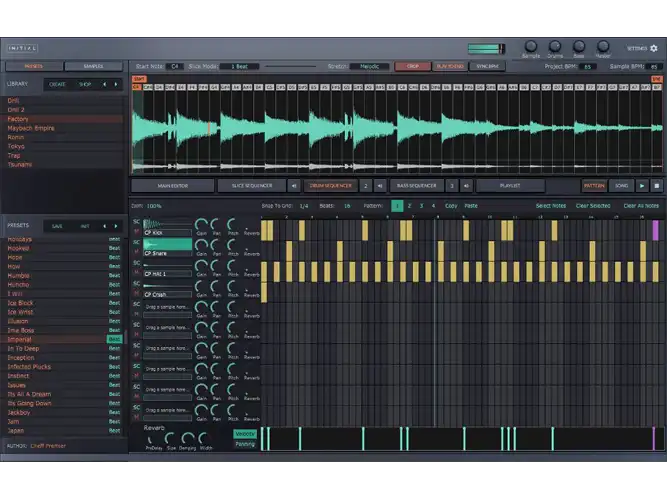Click Select Notes

coord(550,206)
